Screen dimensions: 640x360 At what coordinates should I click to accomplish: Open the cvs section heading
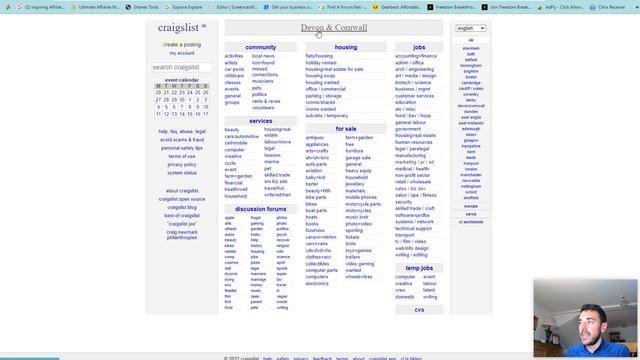click(419, 310)
